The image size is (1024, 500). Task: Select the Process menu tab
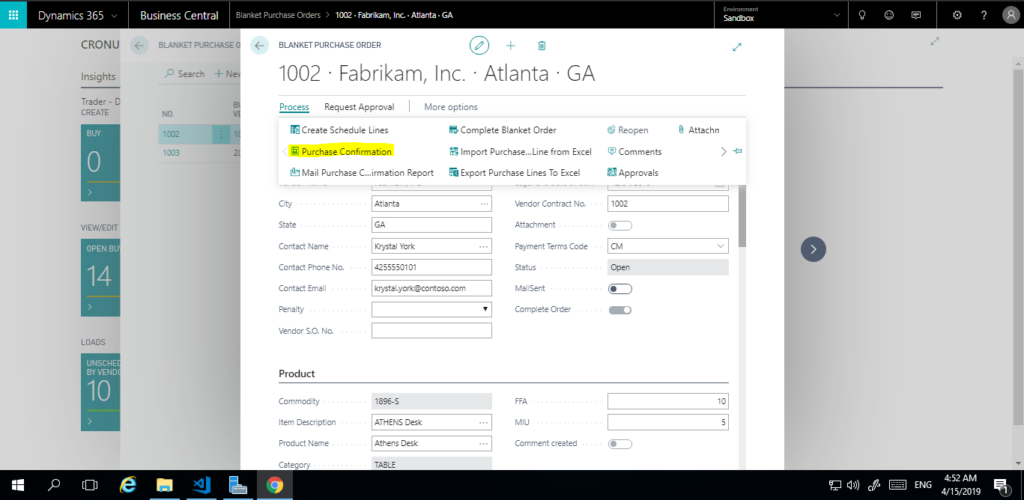tap(294, 106)
